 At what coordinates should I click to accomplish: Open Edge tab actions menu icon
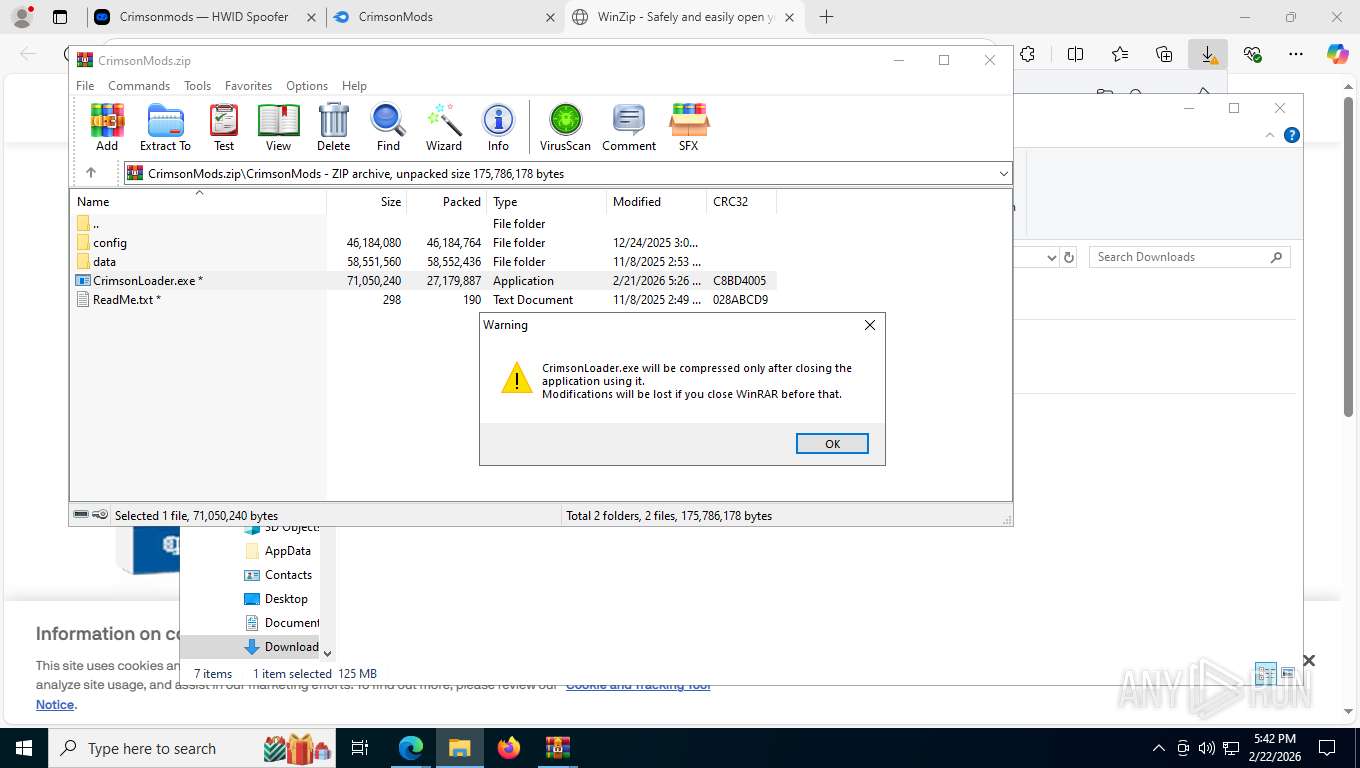tap(60, 17)
